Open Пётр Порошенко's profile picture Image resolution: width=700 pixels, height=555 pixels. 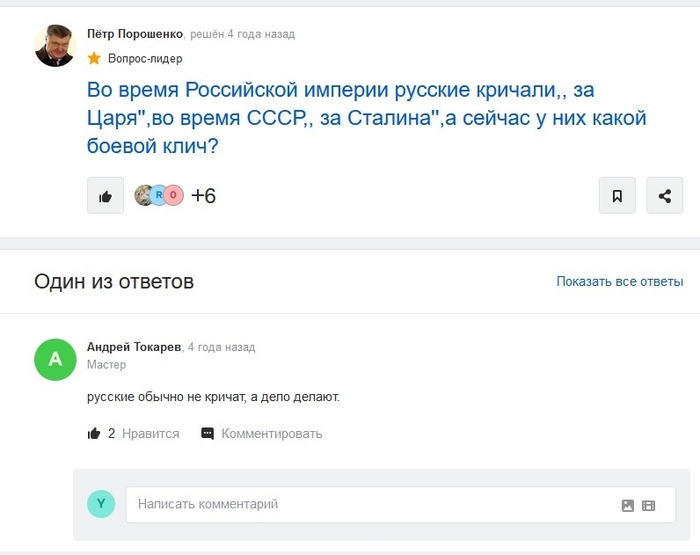tap(55, 46)
